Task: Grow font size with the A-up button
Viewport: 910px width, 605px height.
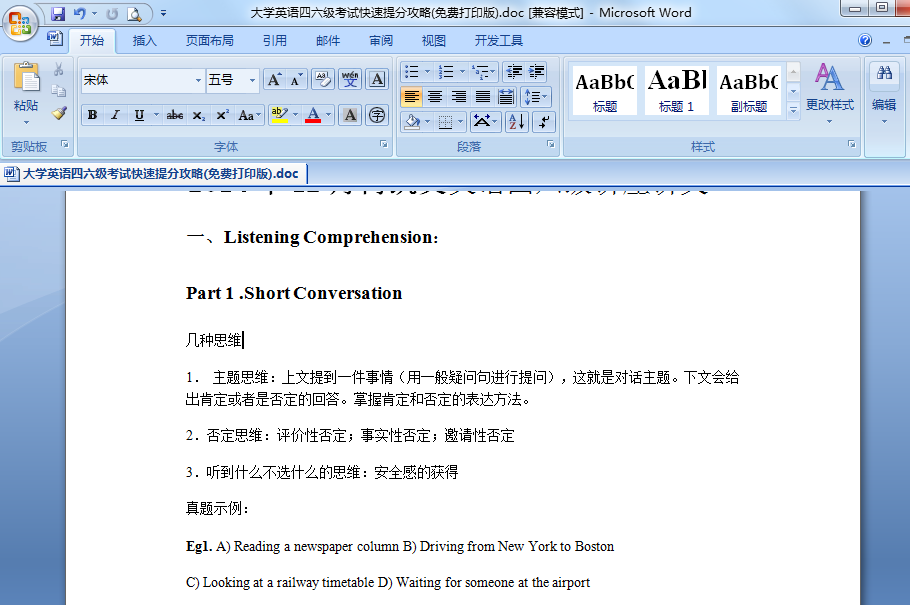Action: point(274,80)
